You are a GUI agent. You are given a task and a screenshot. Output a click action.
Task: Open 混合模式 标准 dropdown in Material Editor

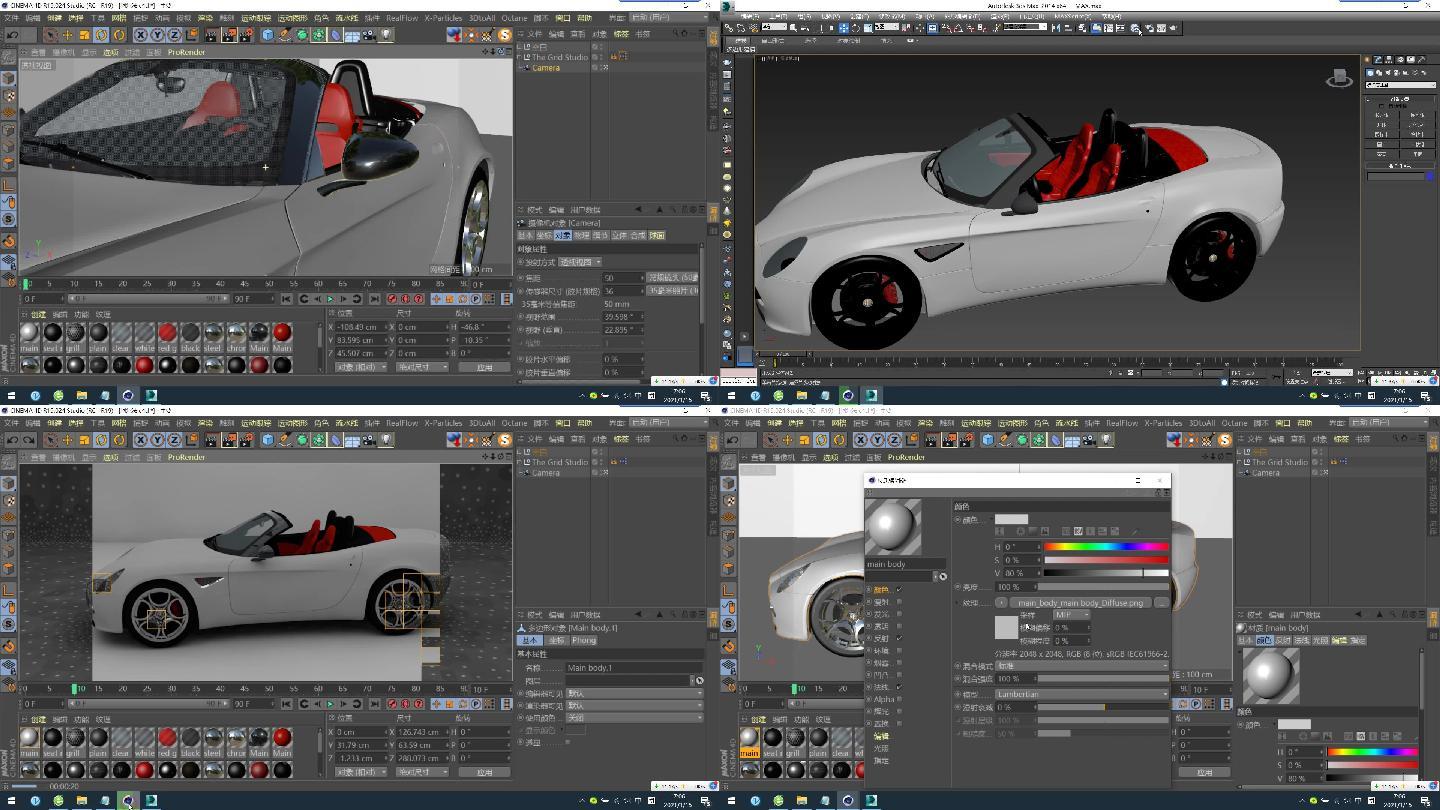(x=1082, y=666)
